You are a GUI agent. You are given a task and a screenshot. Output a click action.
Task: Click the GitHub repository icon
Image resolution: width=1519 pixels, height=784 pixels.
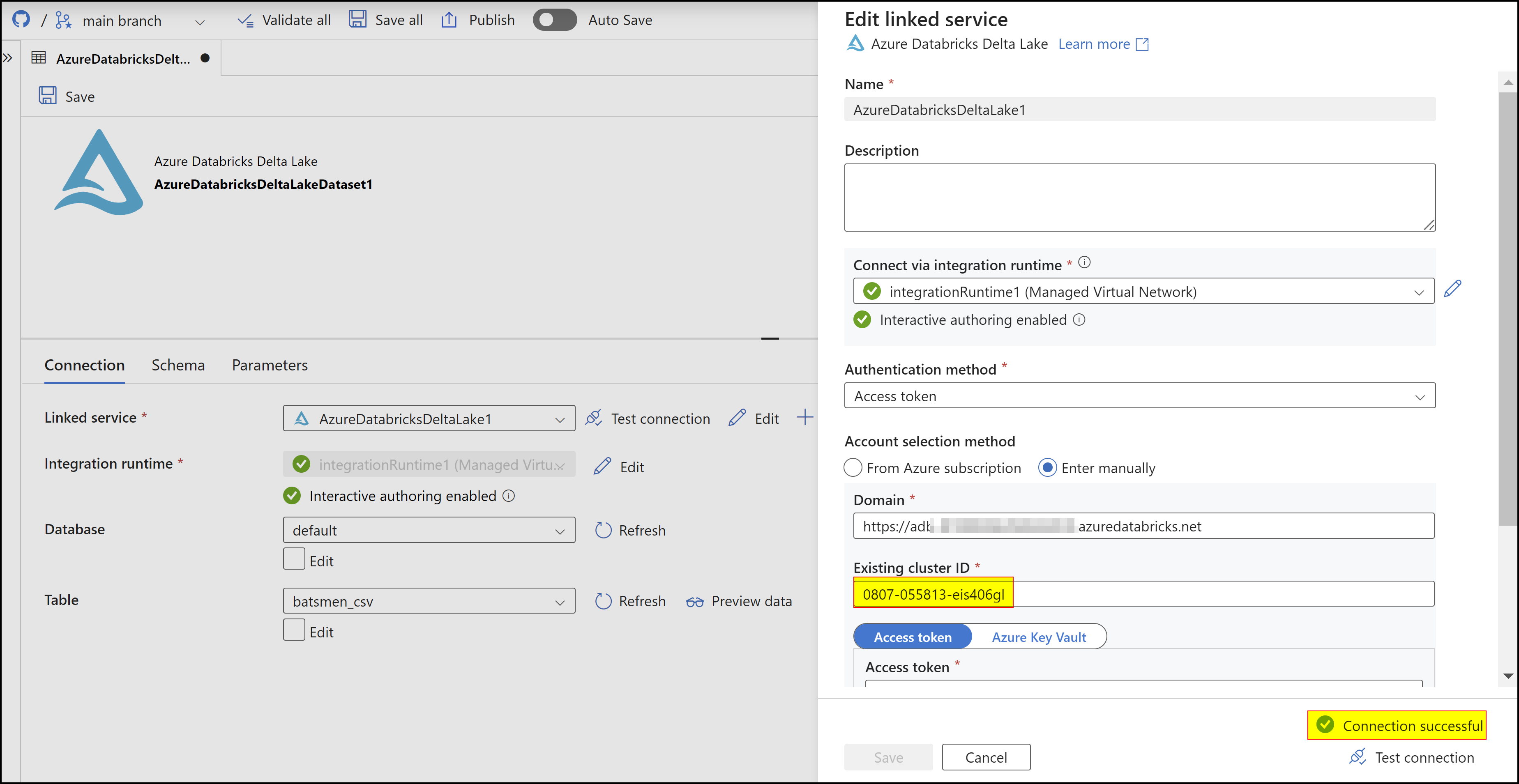coord(21,19)
